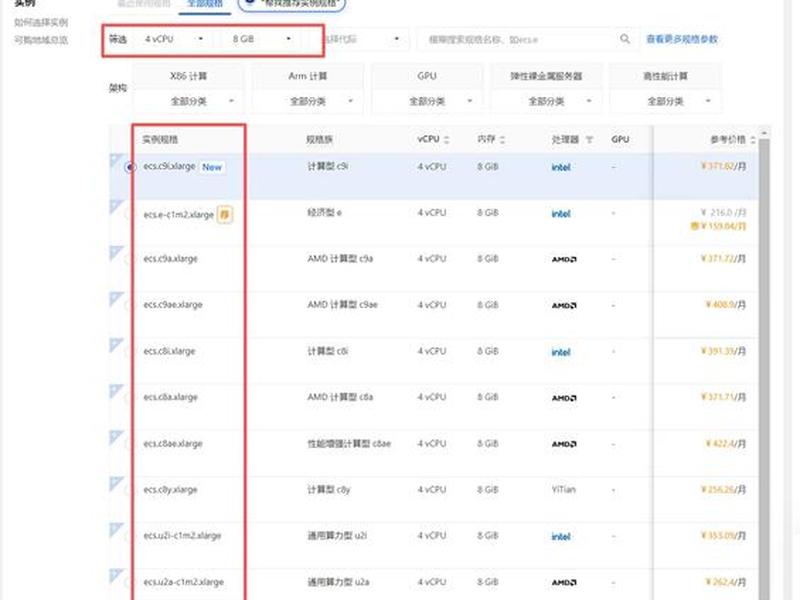Sort by the vCPU column arrows
800x600 pixels.
[x=446, y=139]
